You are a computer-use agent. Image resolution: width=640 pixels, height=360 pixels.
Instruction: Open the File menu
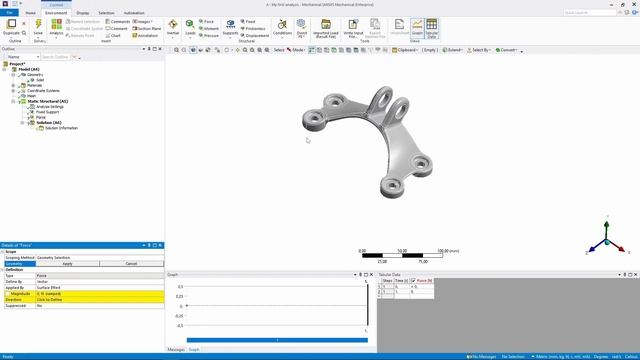9,13
